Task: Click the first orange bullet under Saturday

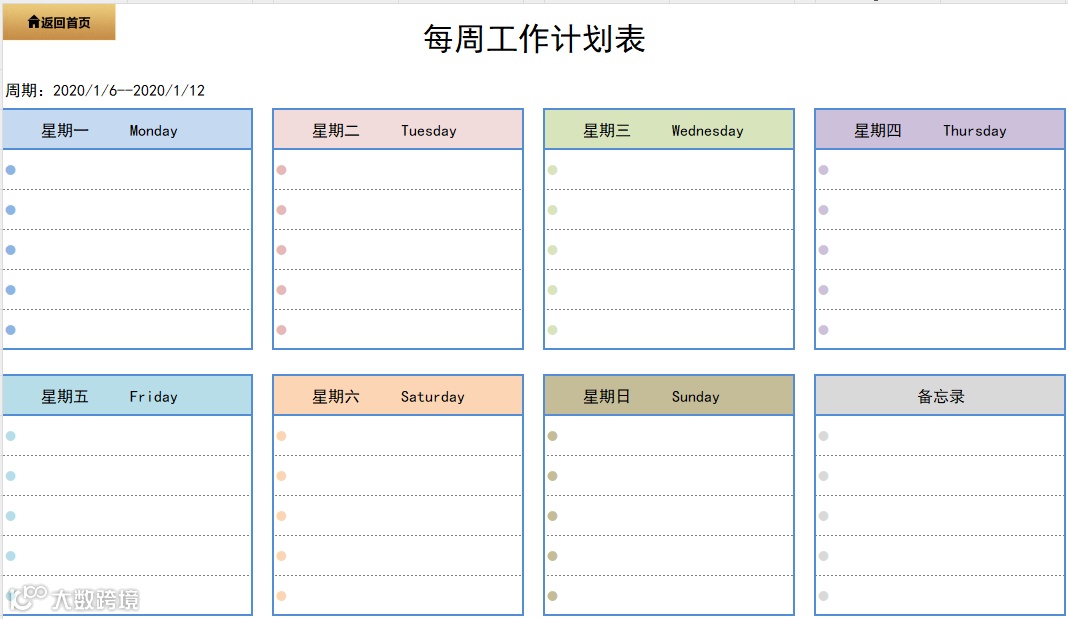Action: [x=281, y=436]
